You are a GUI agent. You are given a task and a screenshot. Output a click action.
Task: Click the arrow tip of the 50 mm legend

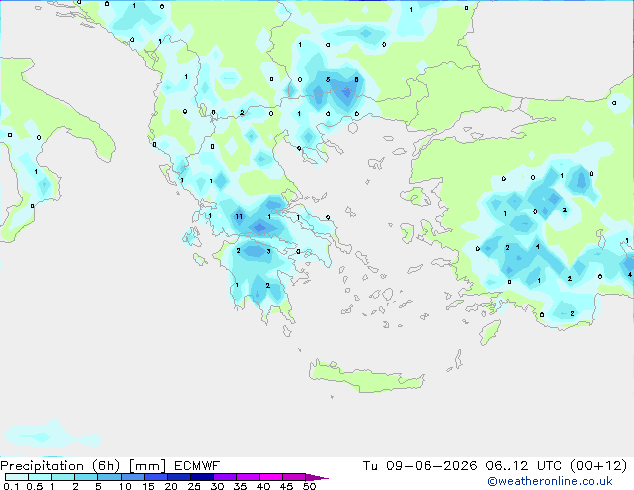click(317, 477)
